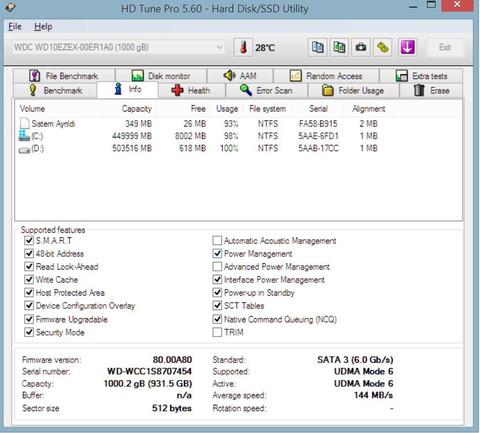Click the copy text to clipboard icon
This screenshot has height=433, width=480.
point(317,47)
